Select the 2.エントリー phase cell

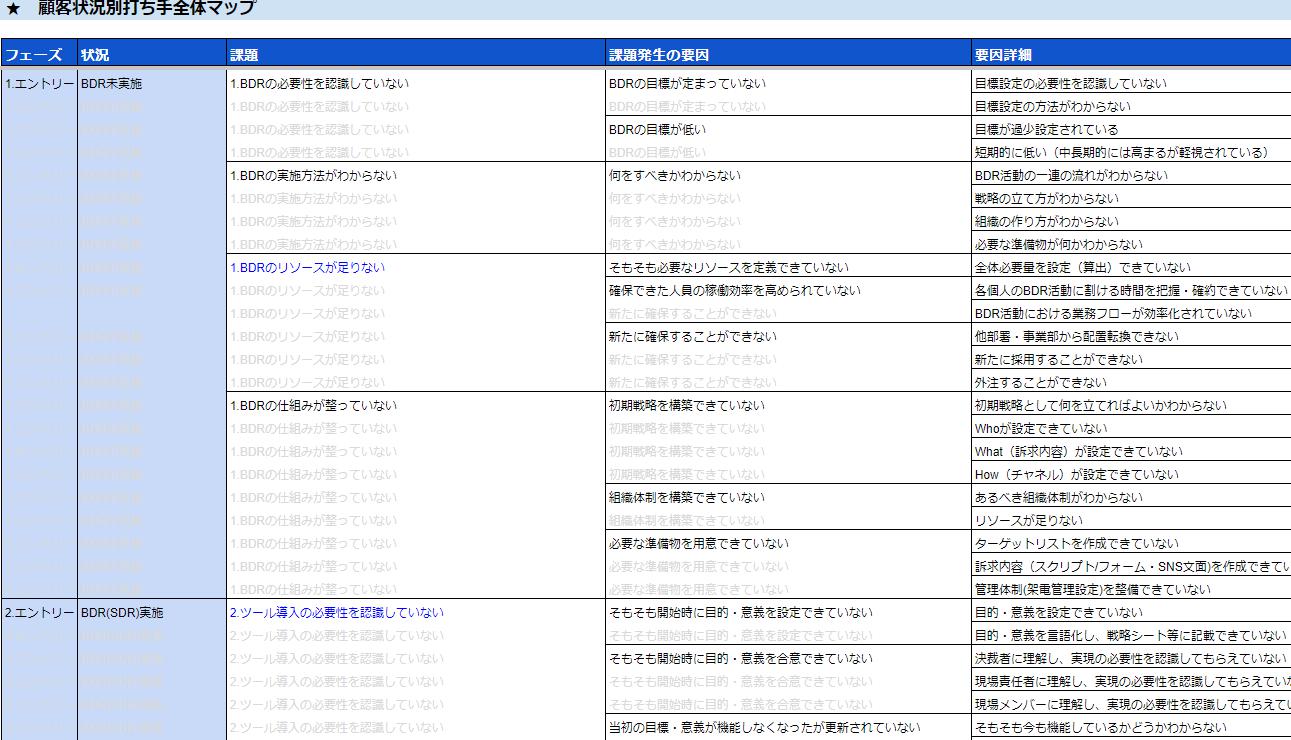(x=39, y=613)
